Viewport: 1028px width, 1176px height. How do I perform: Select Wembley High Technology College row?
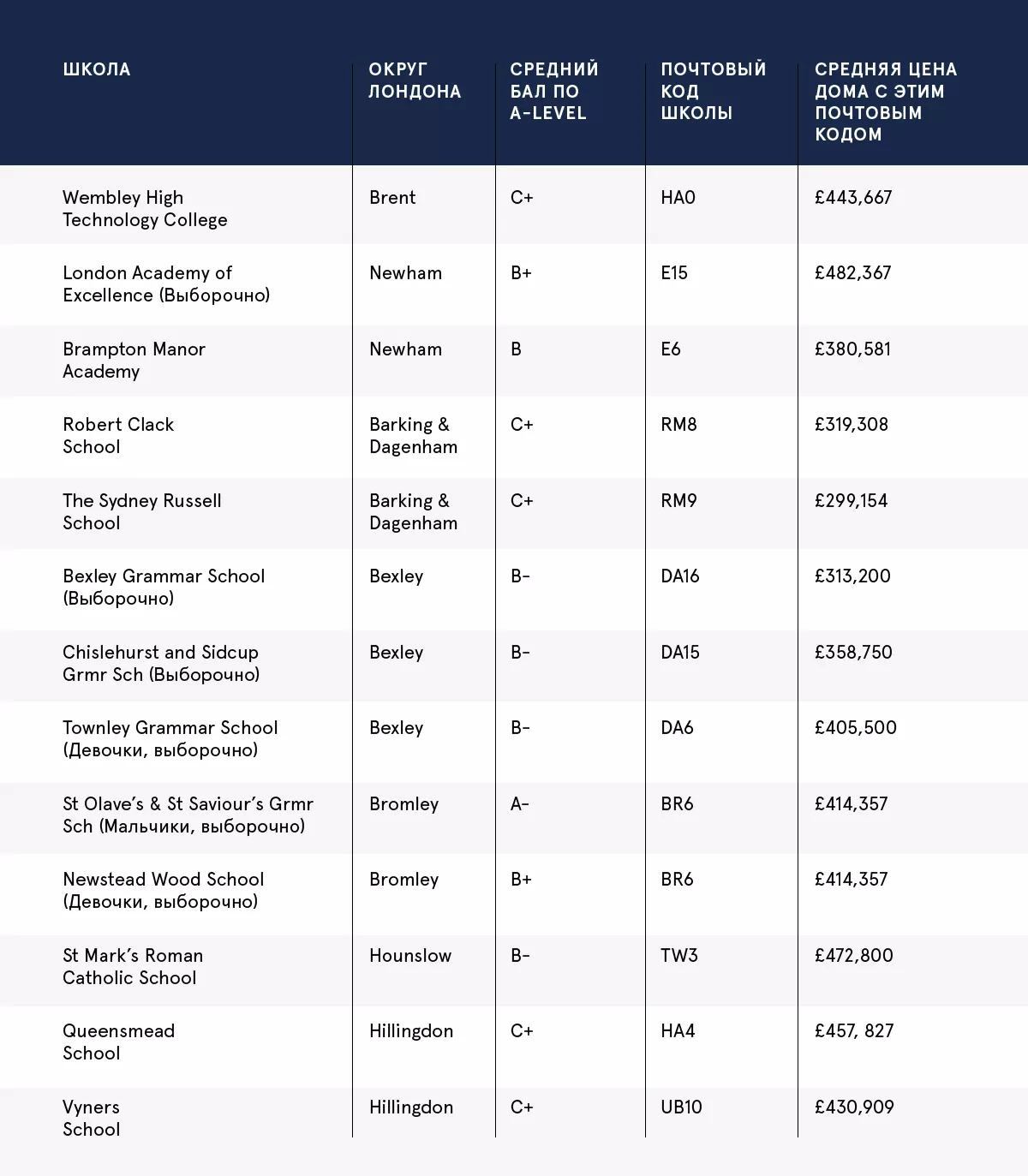coord(145,208)
